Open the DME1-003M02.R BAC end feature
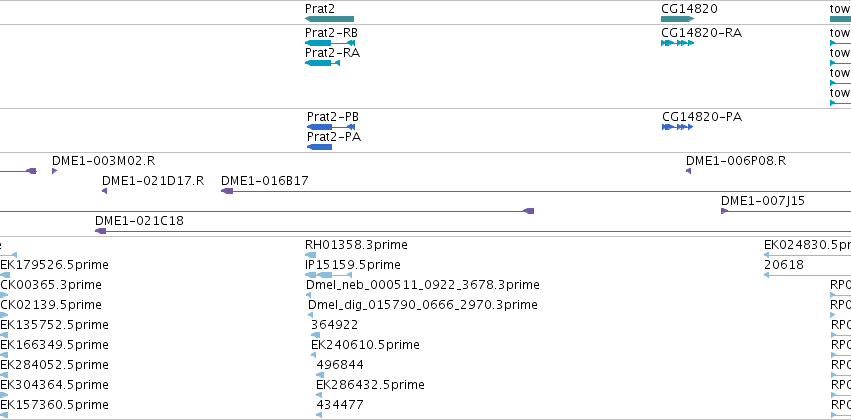Screen dimensions: 851x420 [54, 171]
